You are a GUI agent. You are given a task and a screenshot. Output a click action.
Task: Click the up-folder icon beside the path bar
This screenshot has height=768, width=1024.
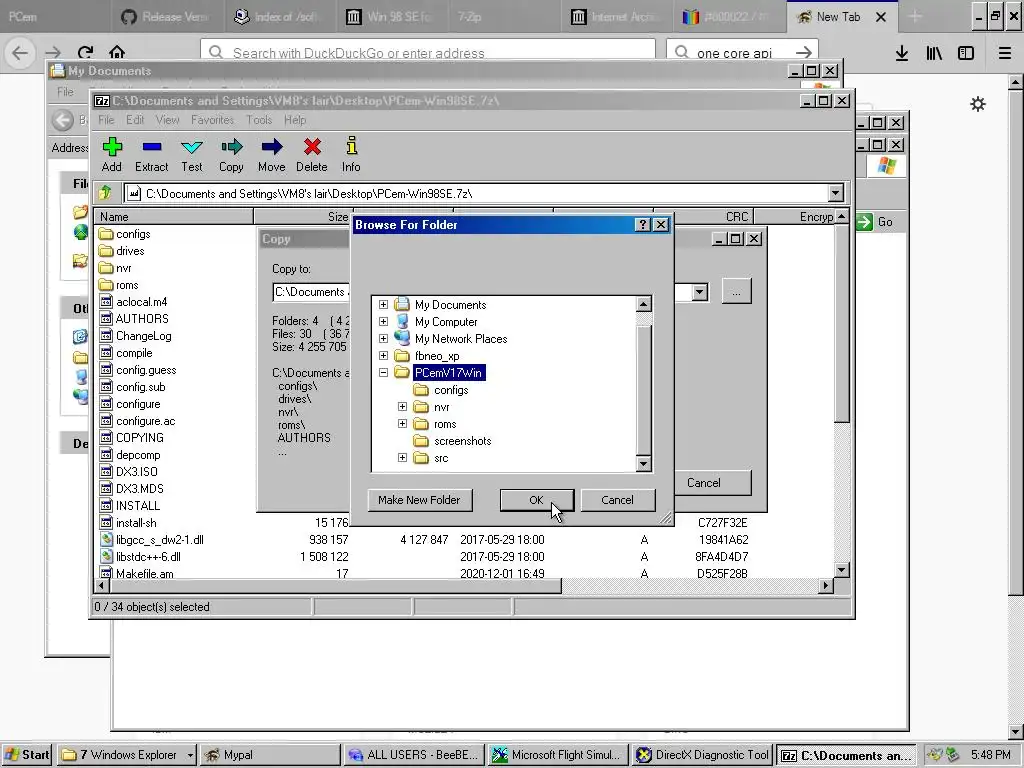click(x=105, y=193)
